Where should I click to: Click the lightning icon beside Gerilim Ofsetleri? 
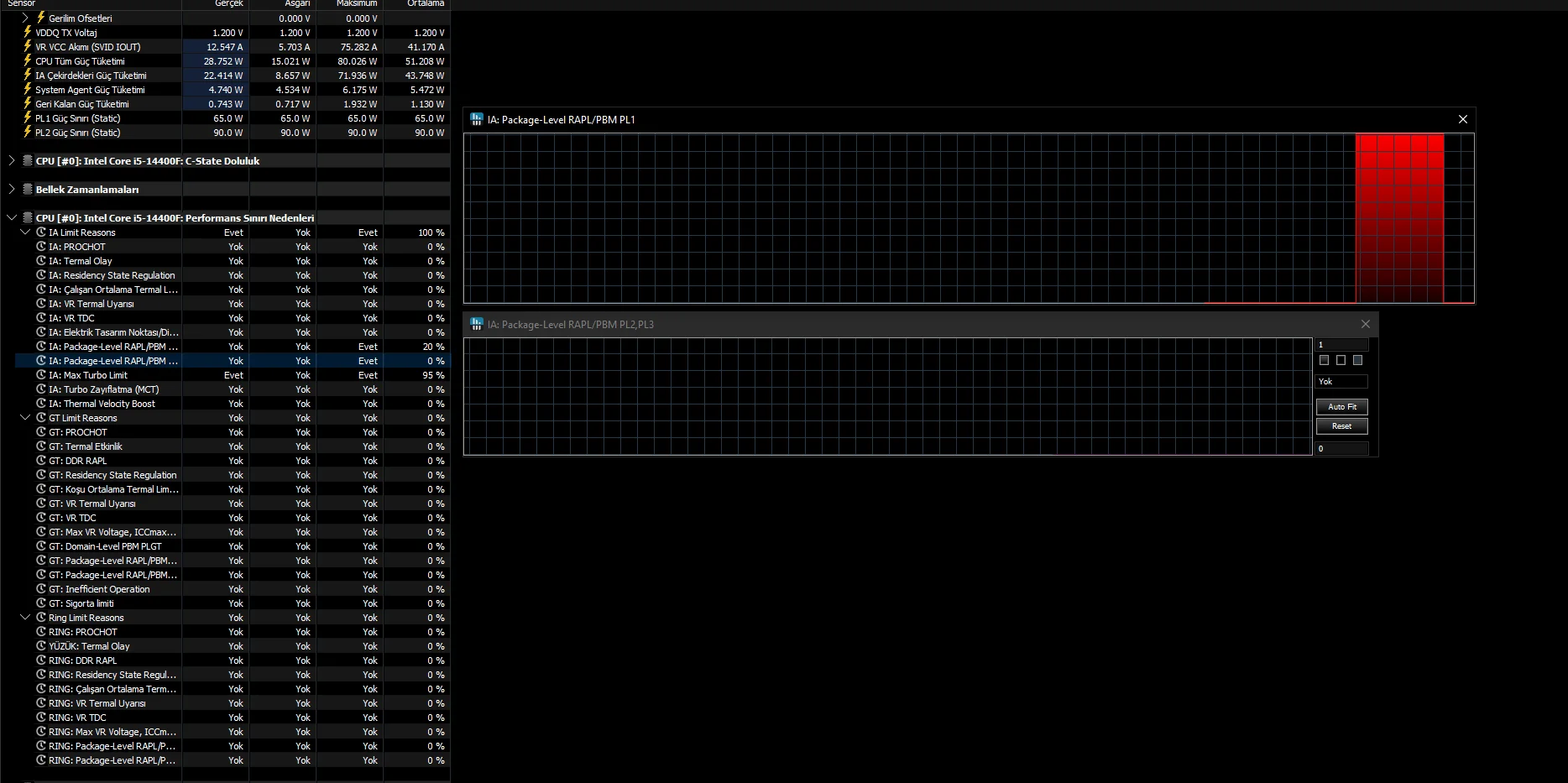pos(40,18)
